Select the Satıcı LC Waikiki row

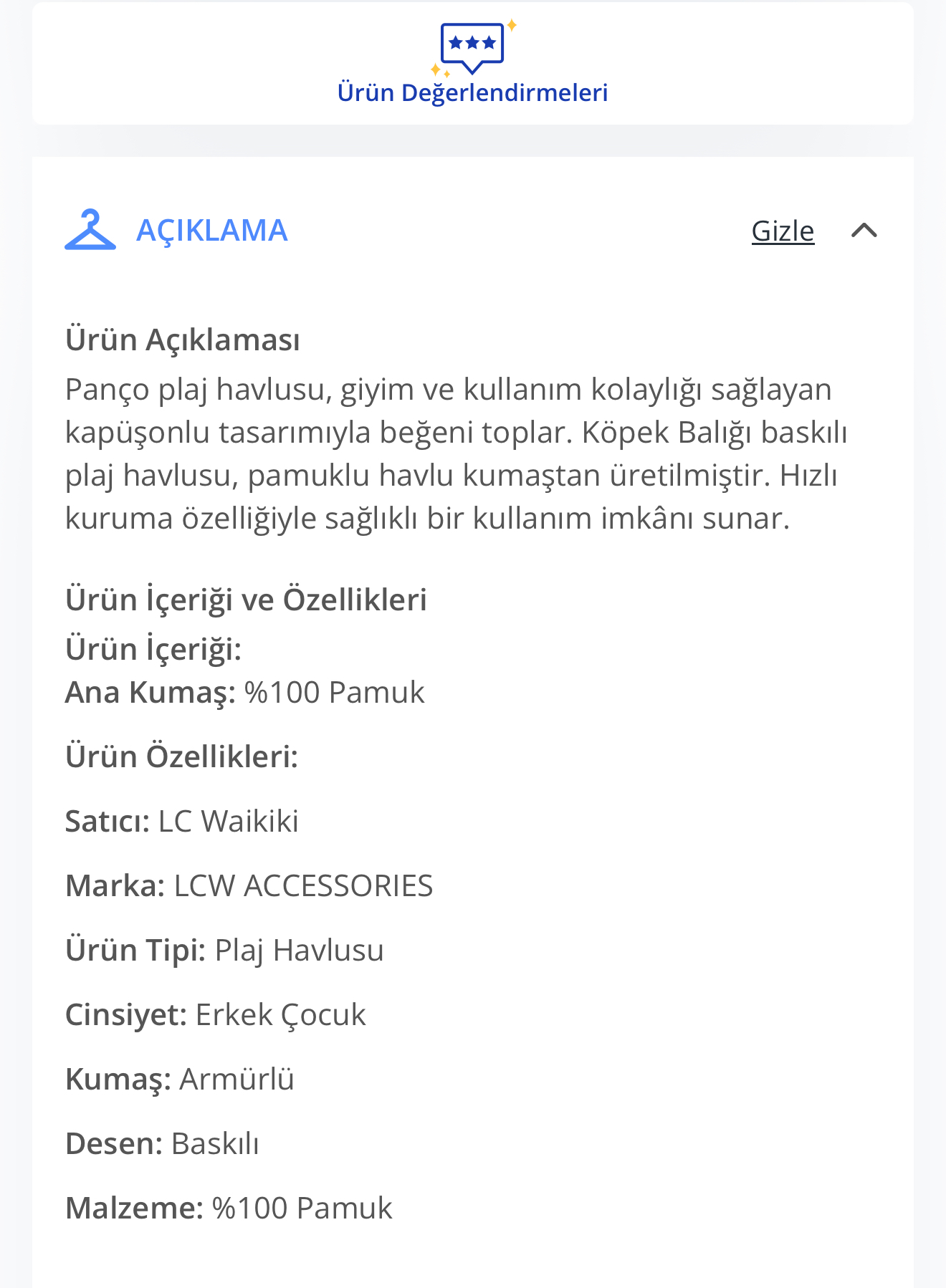pos(182,821)
